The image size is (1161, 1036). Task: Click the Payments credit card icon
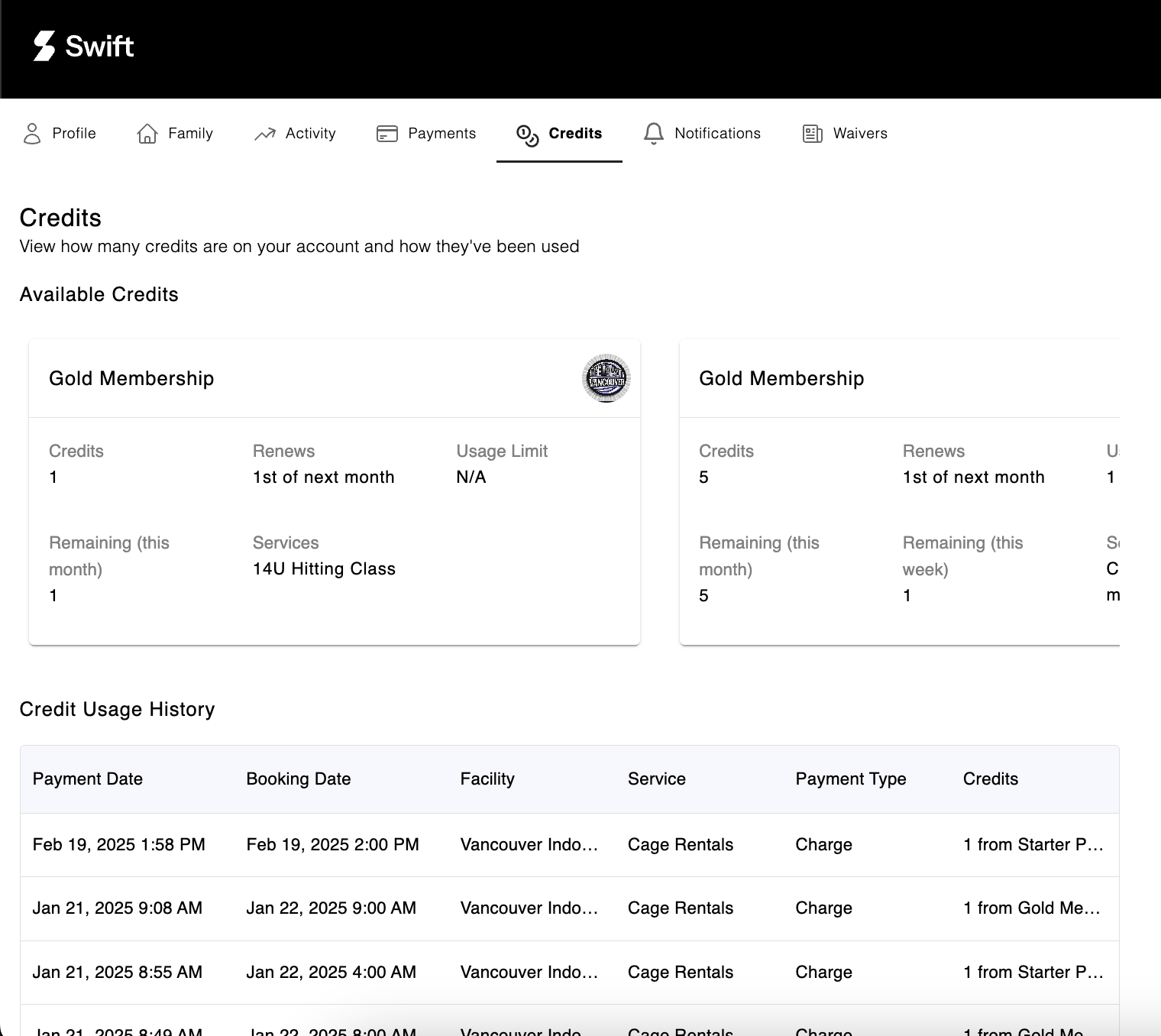coord(387,134)
